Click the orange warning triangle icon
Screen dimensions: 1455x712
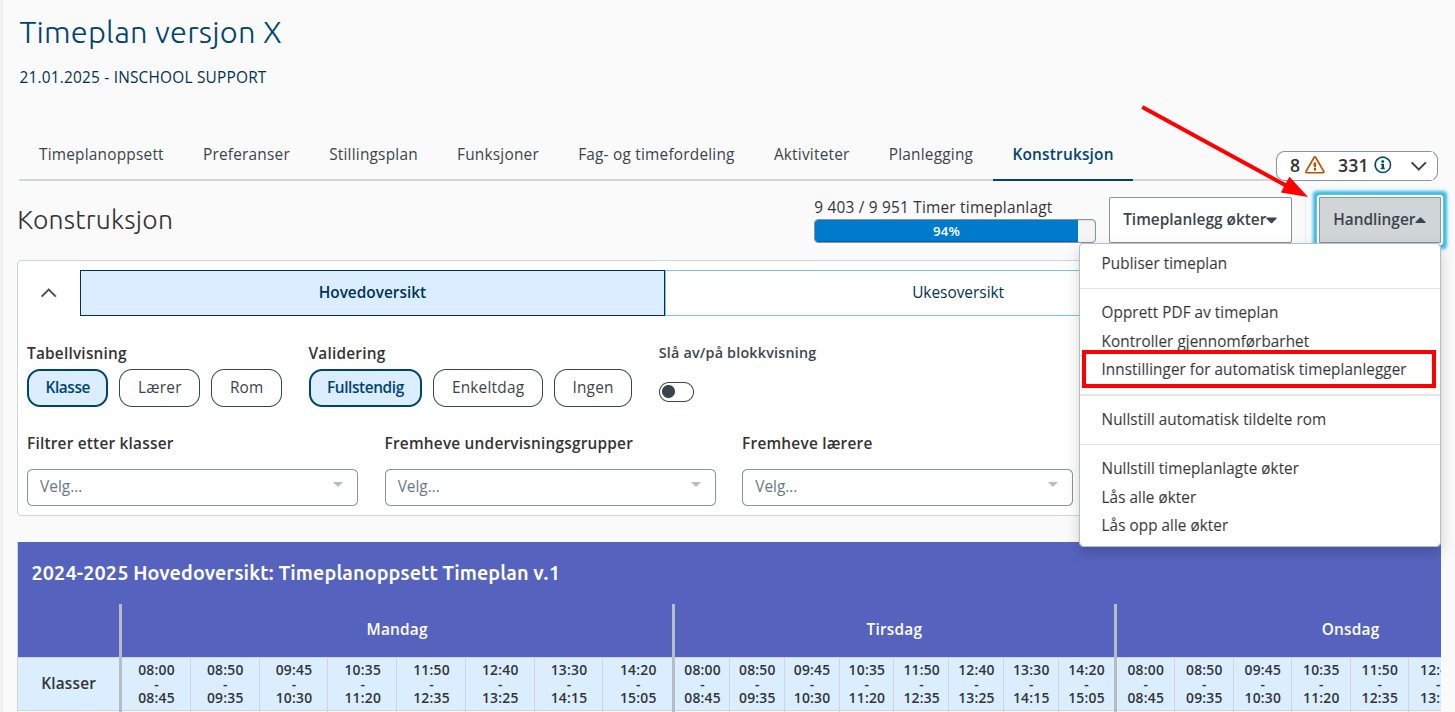pyautogui.click(x=1315, y=166)
